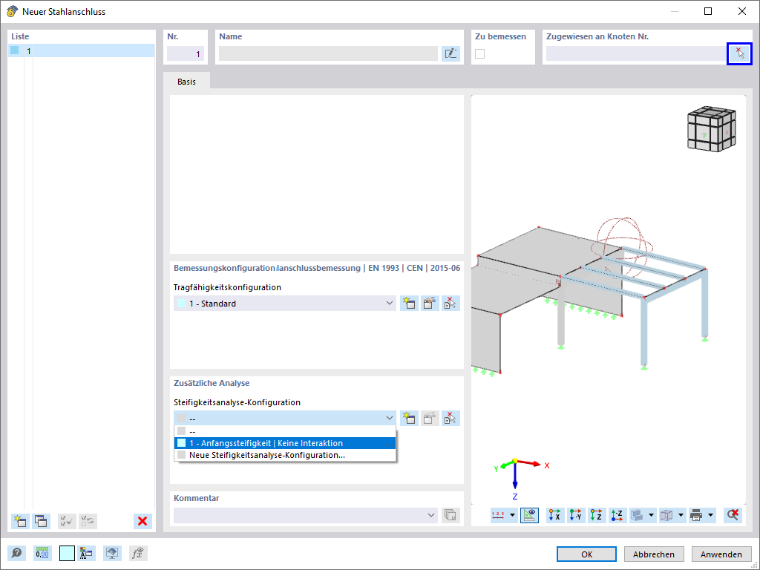760x570 pixels.
Task: Select 1 - Anfangssteifigkeit | Keine Interaktion option
Action: (x=285, y=443)
